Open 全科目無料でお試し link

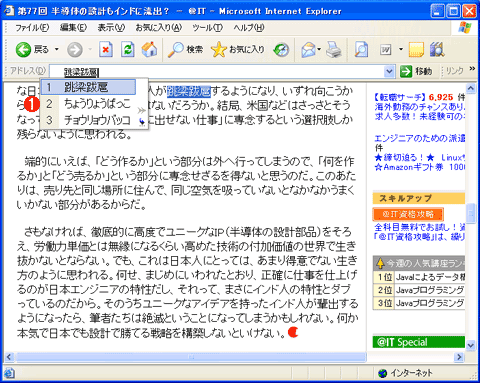click(x=419, y=227)
